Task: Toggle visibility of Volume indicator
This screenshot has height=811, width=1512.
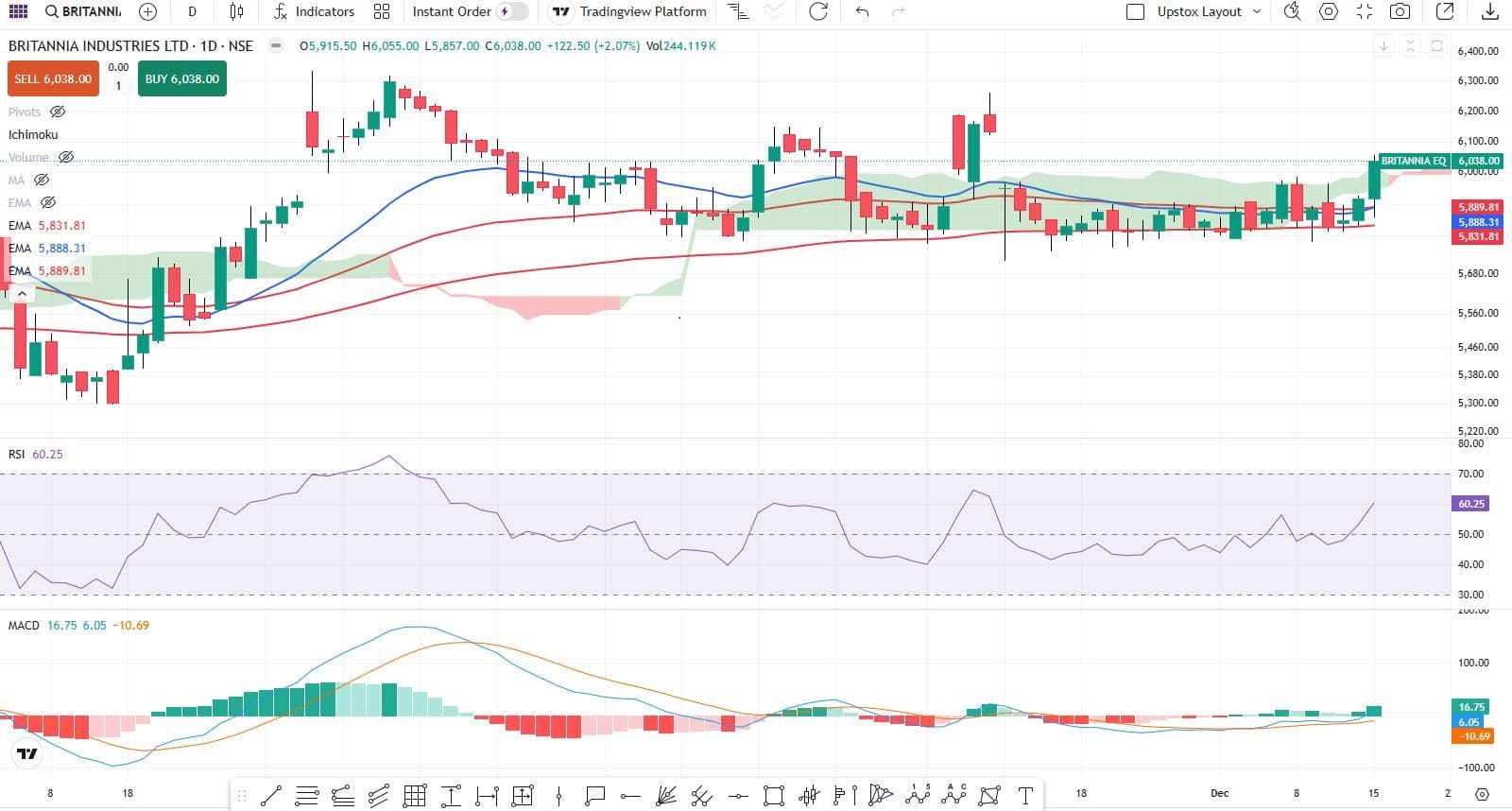Action: [65, 157]
